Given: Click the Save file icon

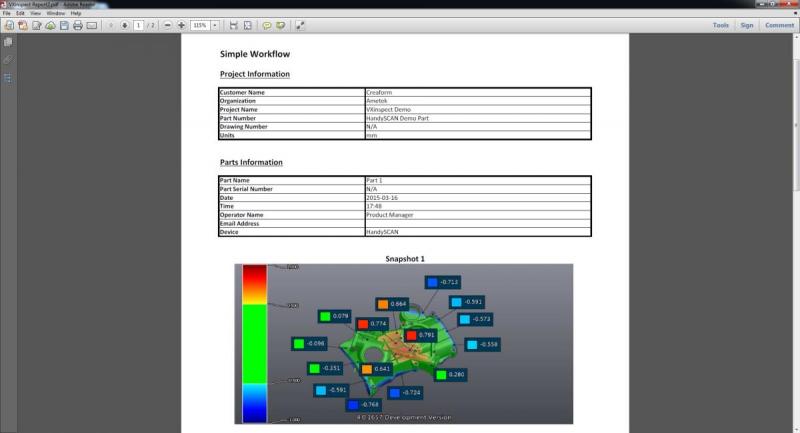Looking at the screenshot, I should point(64,25).
